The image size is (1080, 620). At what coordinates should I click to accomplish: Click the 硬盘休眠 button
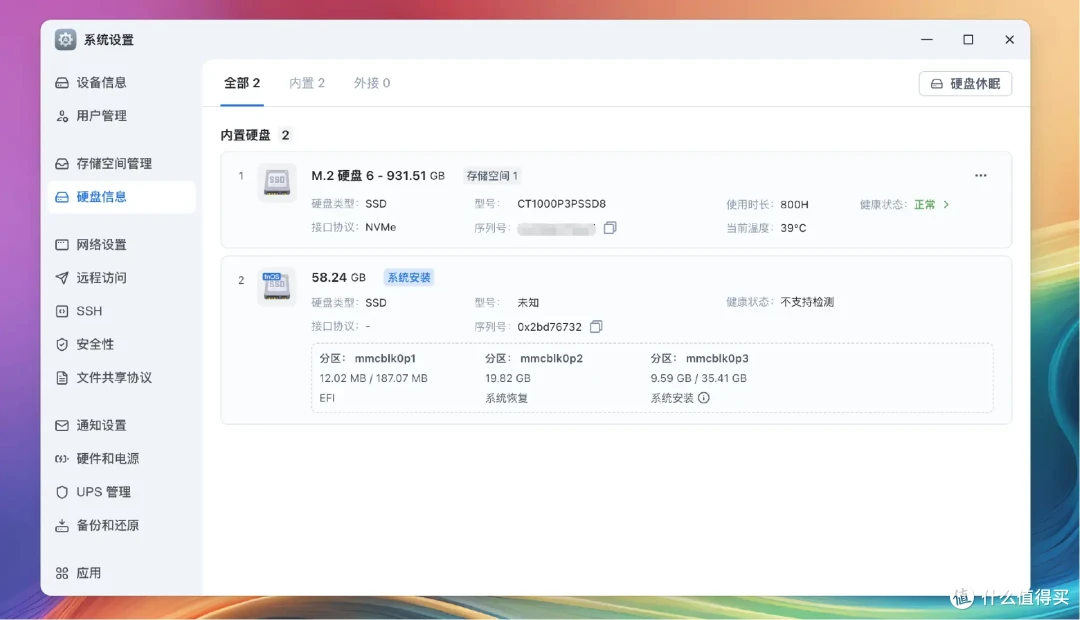(x=965, y=83)
